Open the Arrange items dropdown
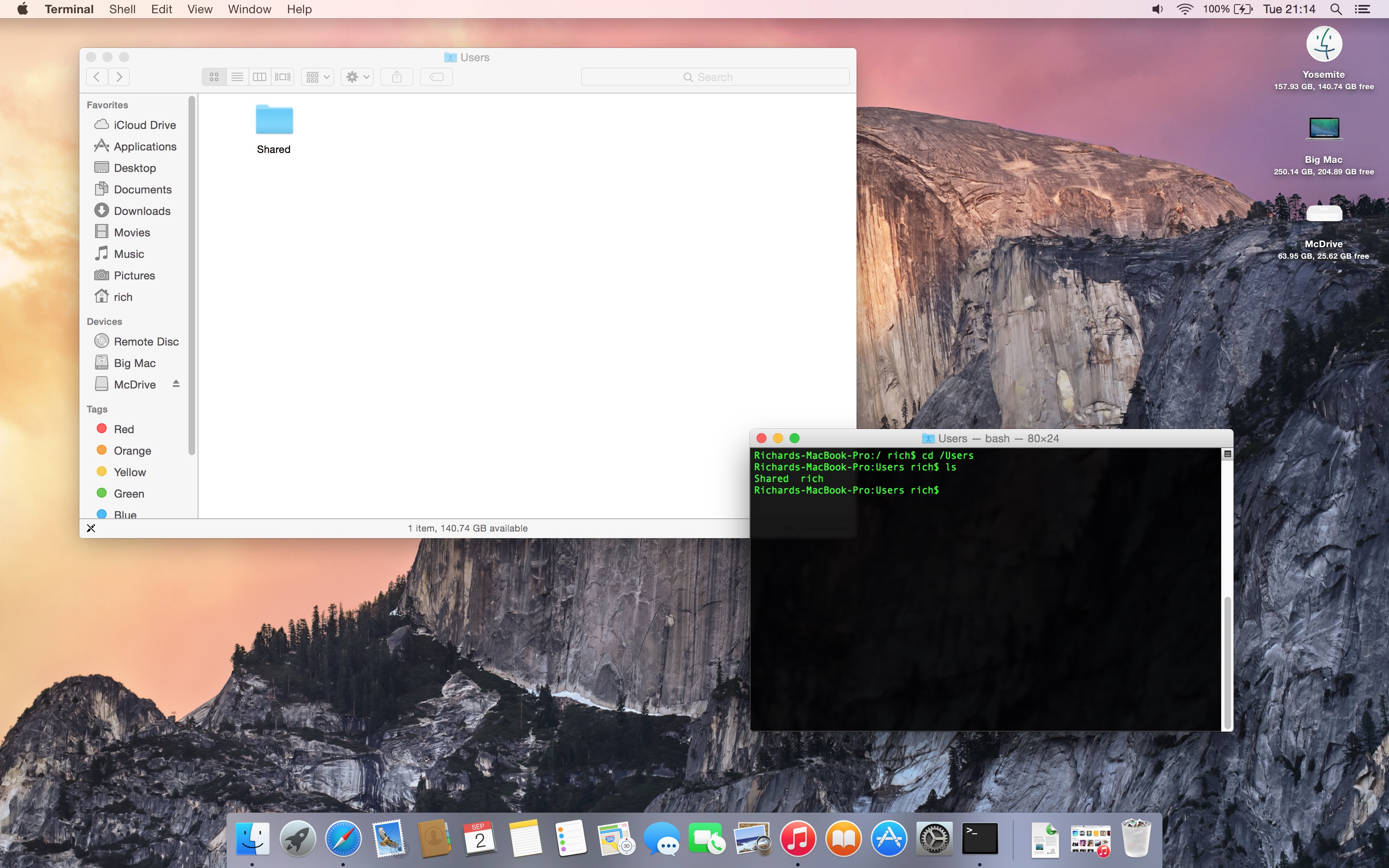The image size is (1389, 868). coord(317,77)
